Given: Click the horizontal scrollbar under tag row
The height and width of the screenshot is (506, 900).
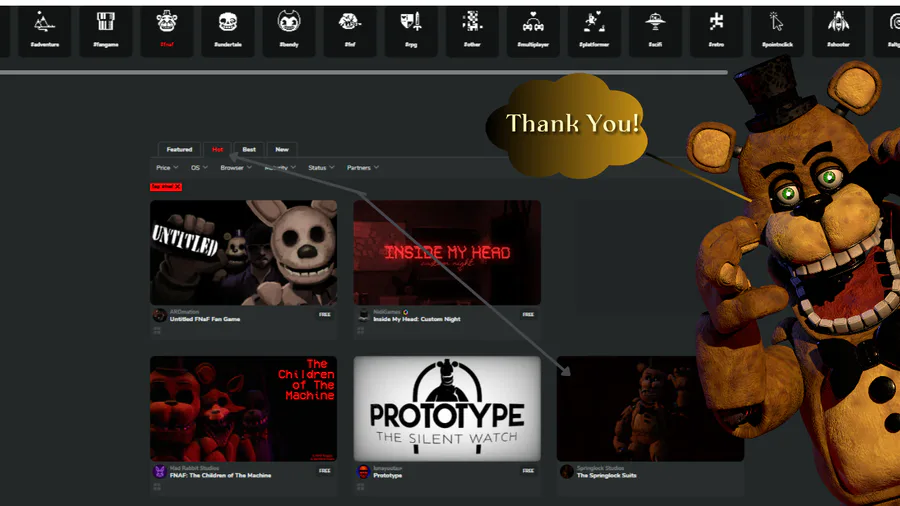Looking at the screenshot, I should pos(364,73).
